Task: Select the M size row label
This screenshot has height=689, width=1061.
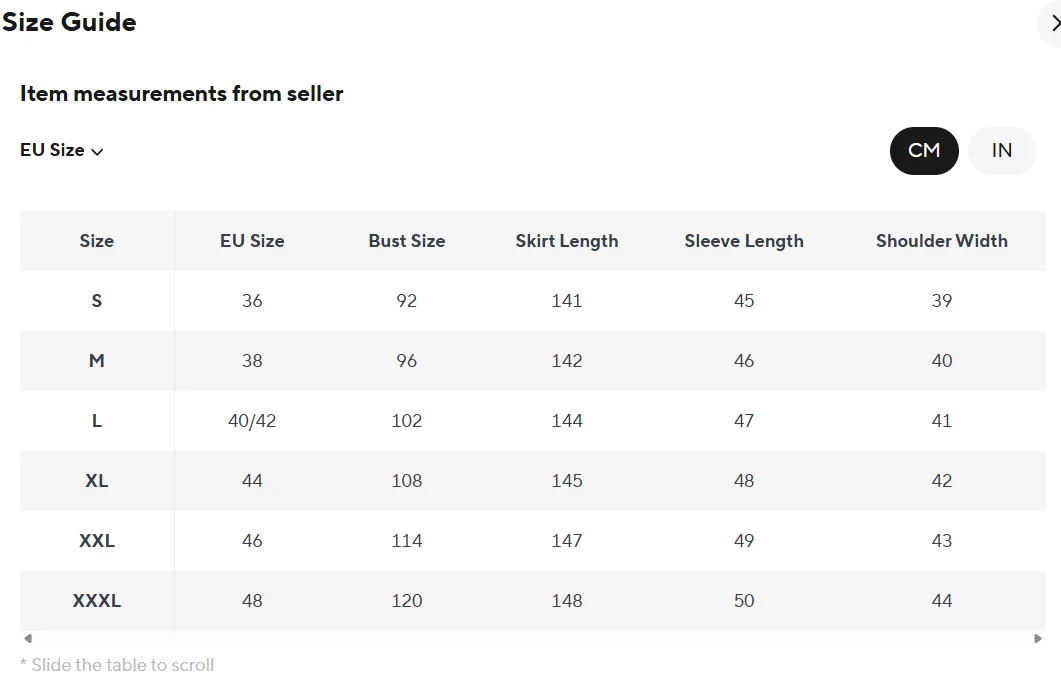Action: tap(97, 361)
